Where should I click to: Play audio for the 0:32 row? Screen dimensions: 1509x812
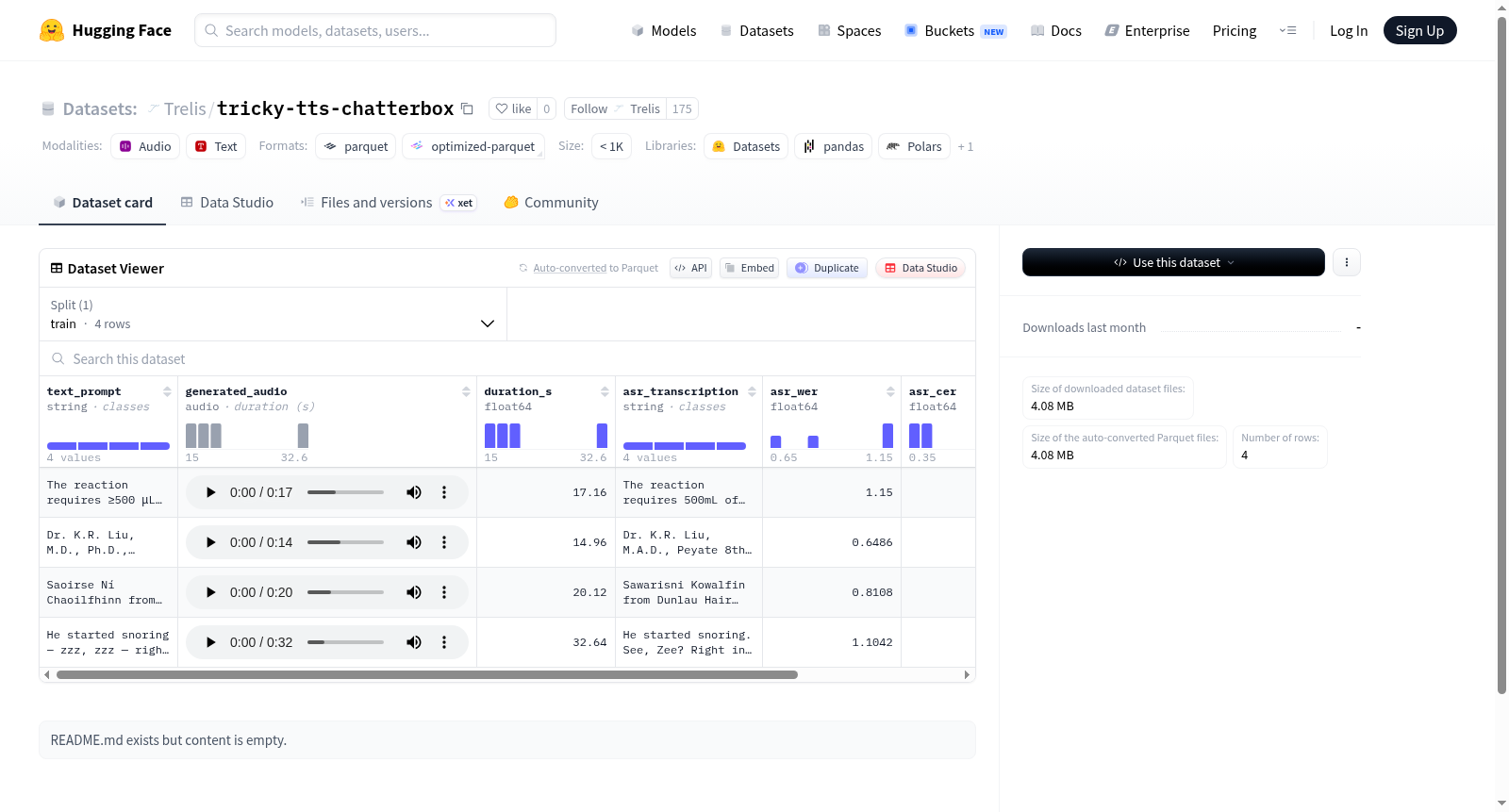(x=210, y=642)
